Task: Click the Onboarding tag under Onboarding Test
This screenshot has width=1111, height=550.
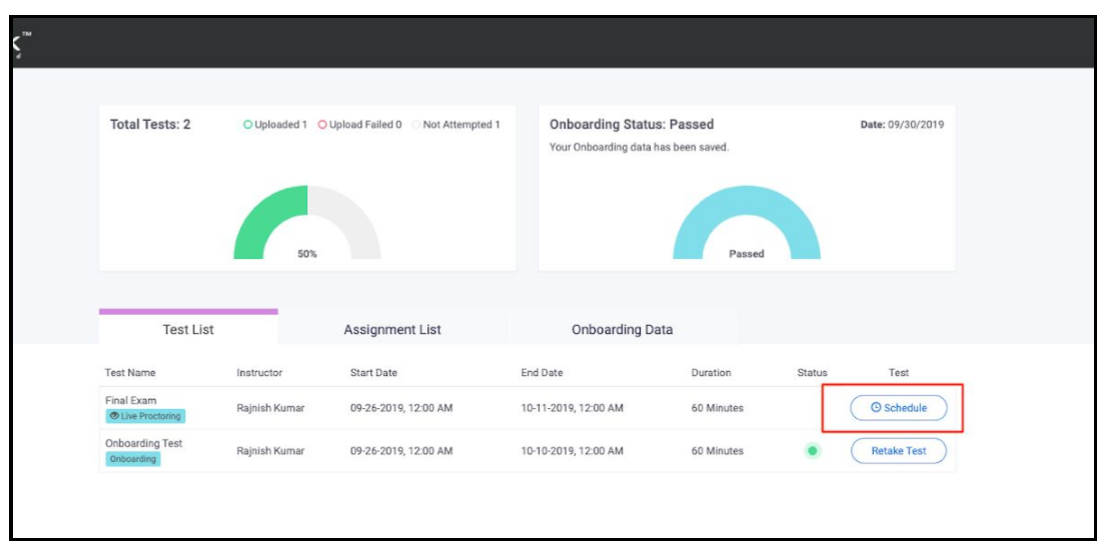Action: 133,459
